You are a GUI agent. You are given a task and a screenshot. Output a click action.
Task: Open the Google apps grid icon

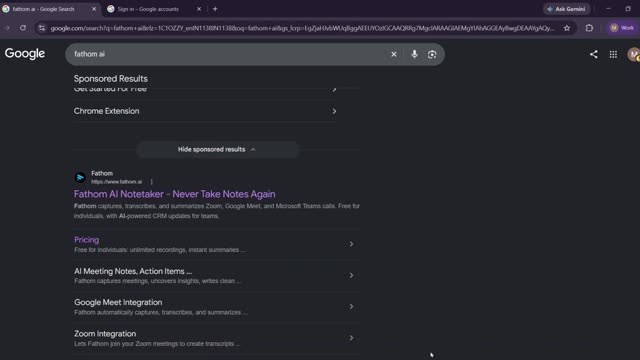point(613,54)
